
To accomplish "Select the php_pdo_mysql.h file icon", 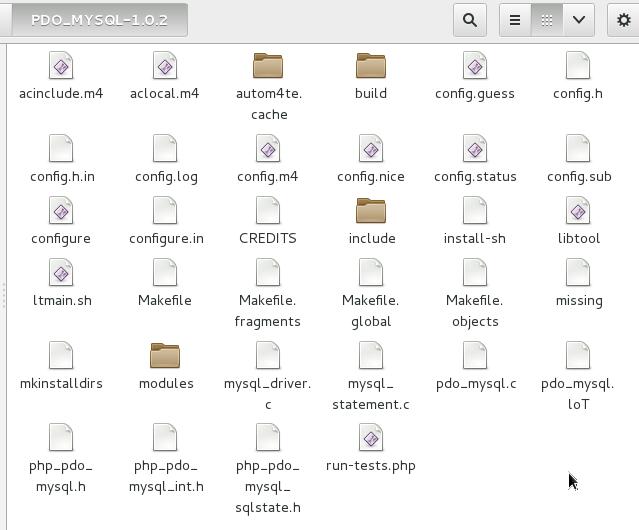I will click(61, 438).
